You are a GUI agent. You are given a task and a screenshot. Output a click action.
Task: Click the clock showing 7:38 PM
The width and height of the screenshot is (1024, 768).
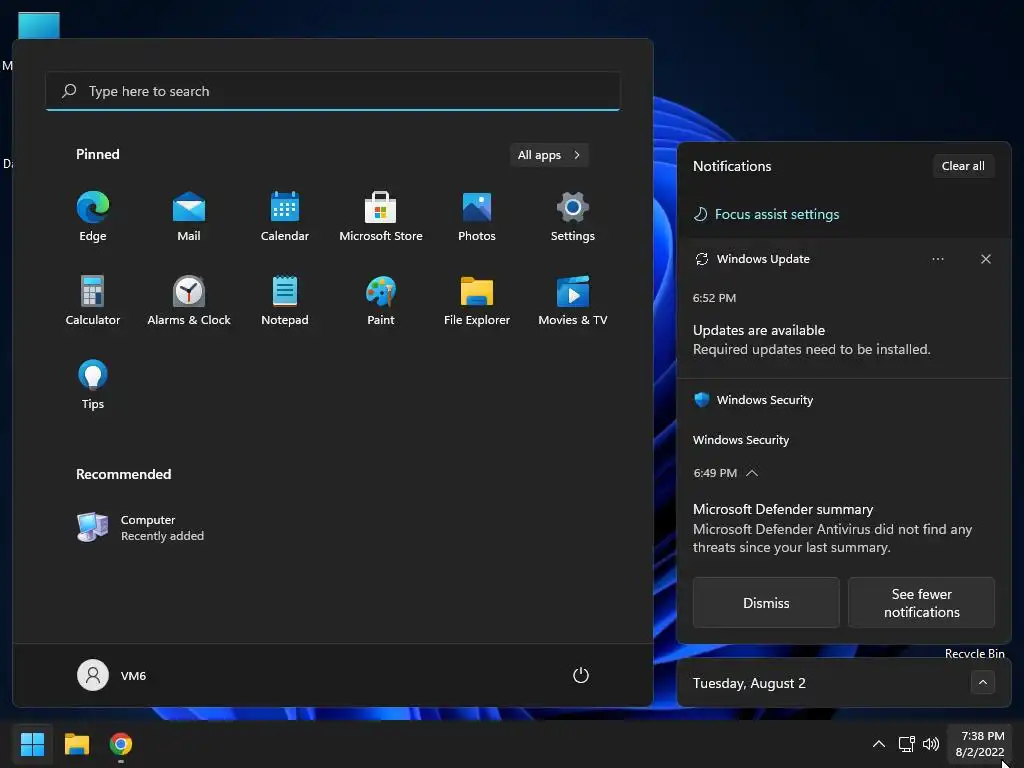[x=980, y=744]
